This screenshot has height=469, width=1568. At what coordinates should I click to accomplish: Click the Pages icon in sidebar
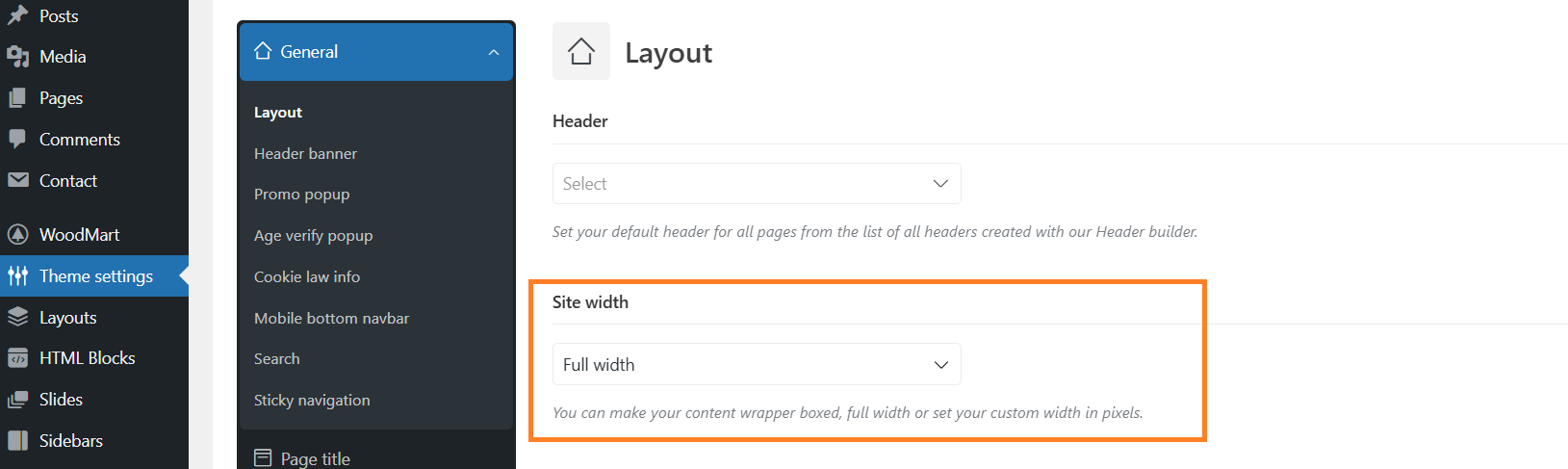click(x=17, y=98)
